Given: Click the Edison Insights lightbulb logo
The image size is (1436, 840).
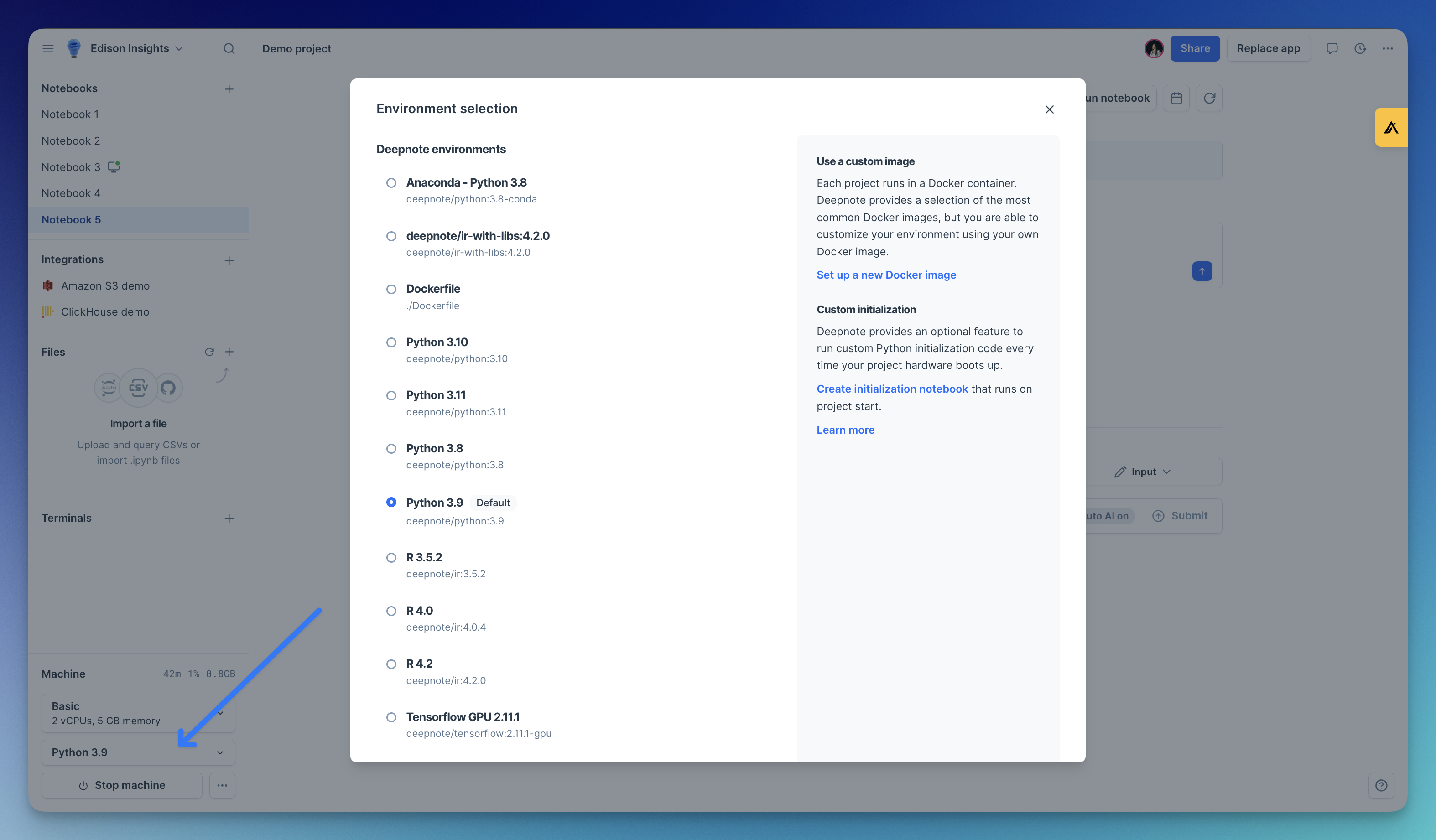Looking at the screenshot, I should pyautogui.click(x=73, y=48).
